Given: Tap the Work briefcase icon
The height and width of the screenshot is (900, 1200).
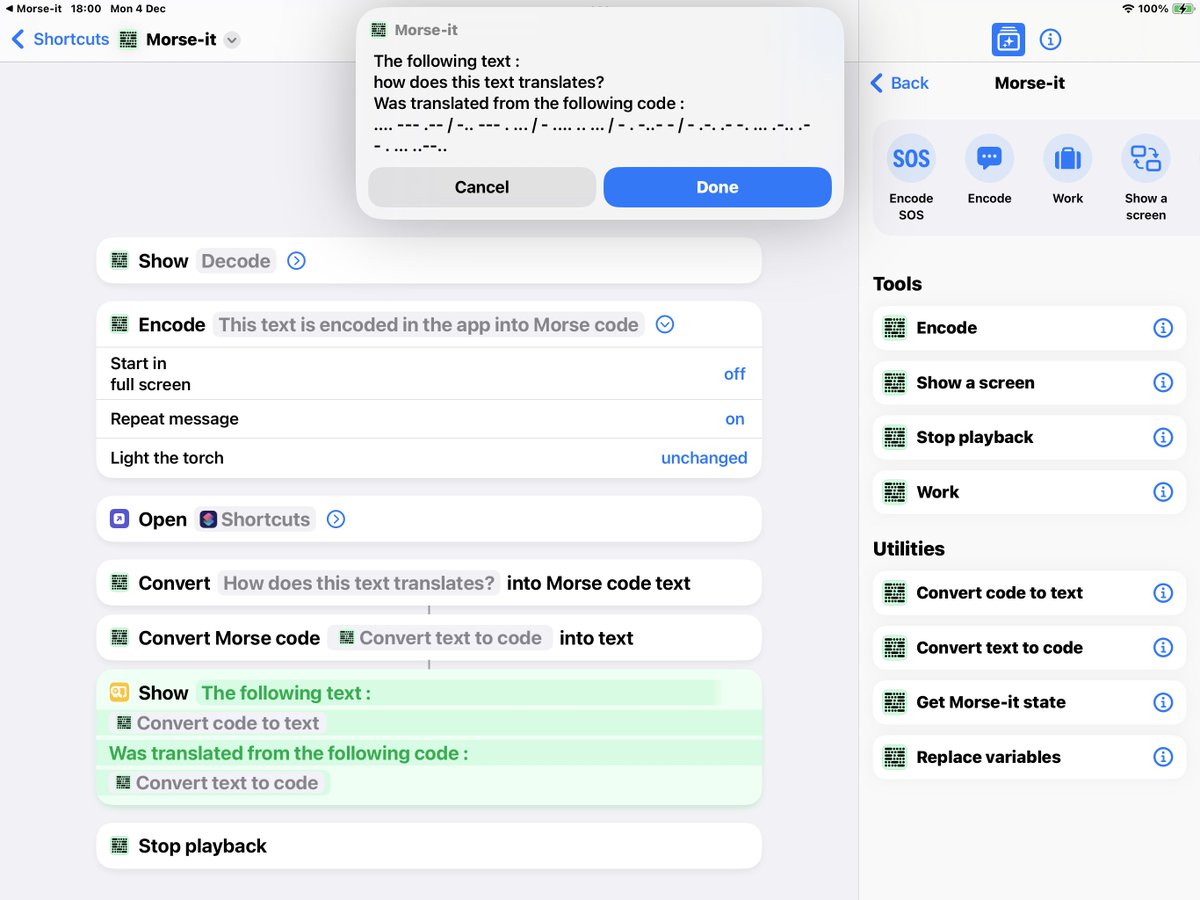Looking at the screenshot, I should click(1068, 159).
